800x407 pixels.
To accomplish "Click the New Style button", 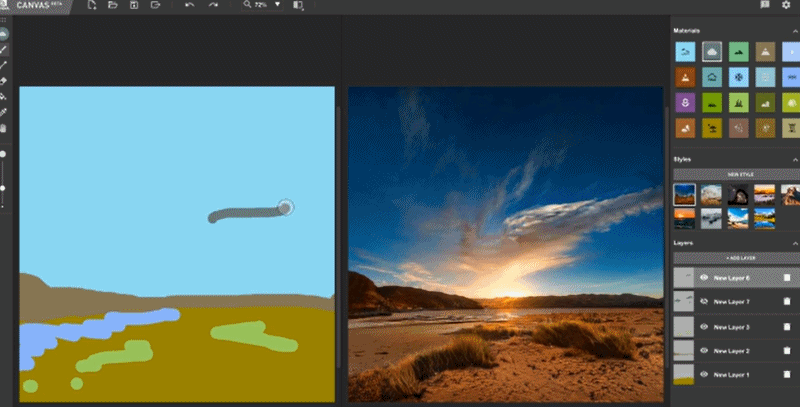I will (x=736, y=174).
